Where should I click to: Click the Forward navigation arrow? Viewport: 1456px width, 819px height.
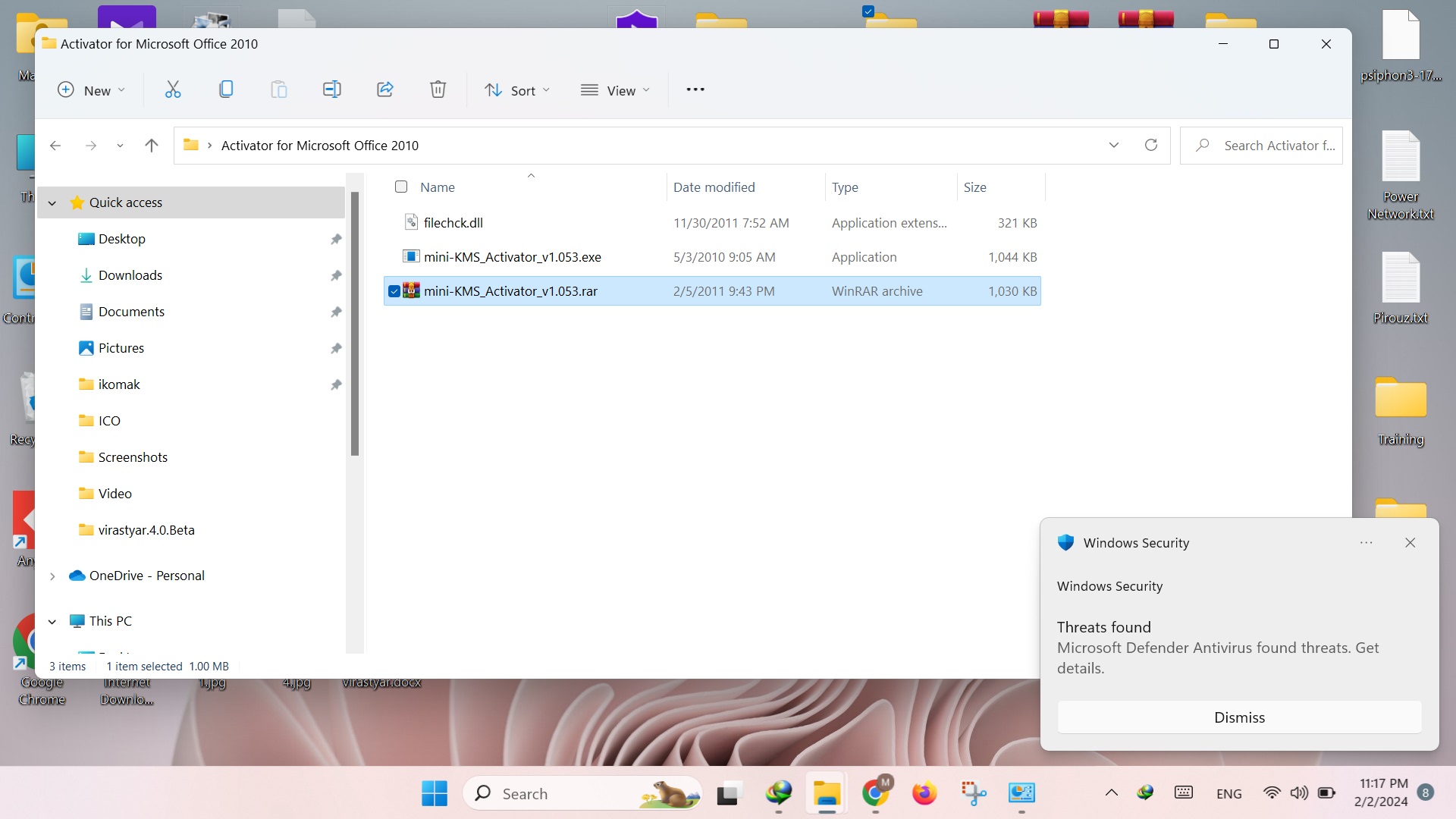coord(91,146)
